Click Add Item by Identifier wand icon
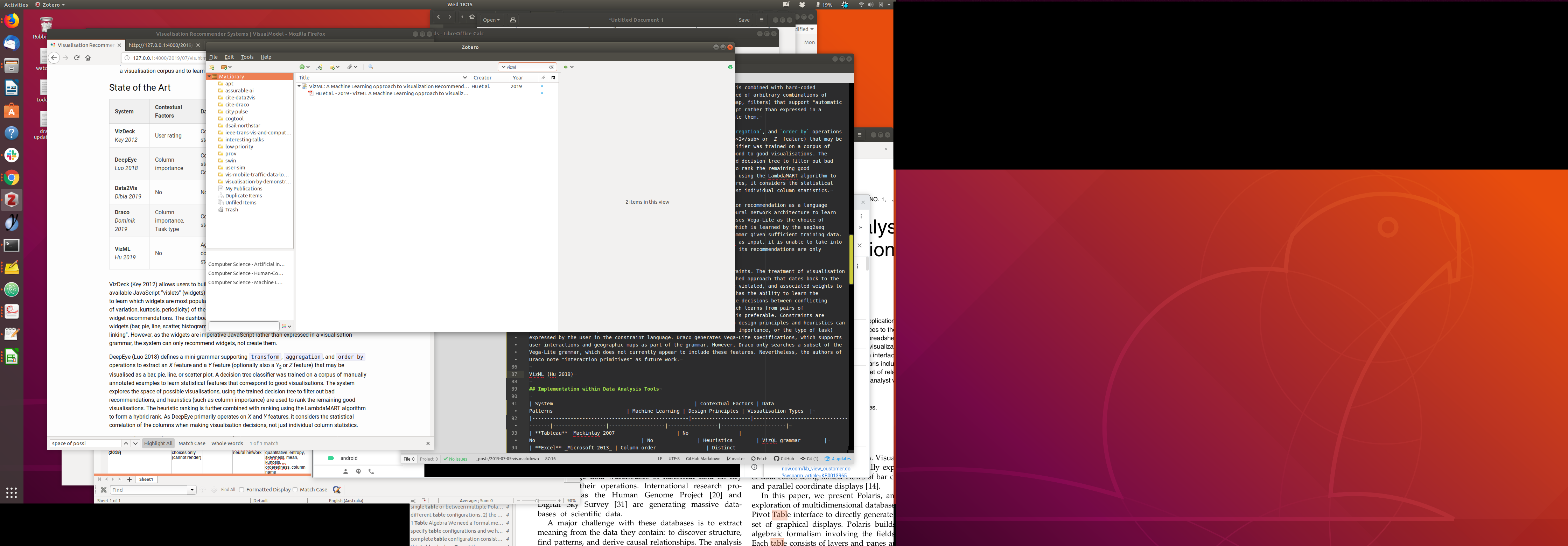Image resolution: width=1568 pixels, height=546 pixels. 320,67
